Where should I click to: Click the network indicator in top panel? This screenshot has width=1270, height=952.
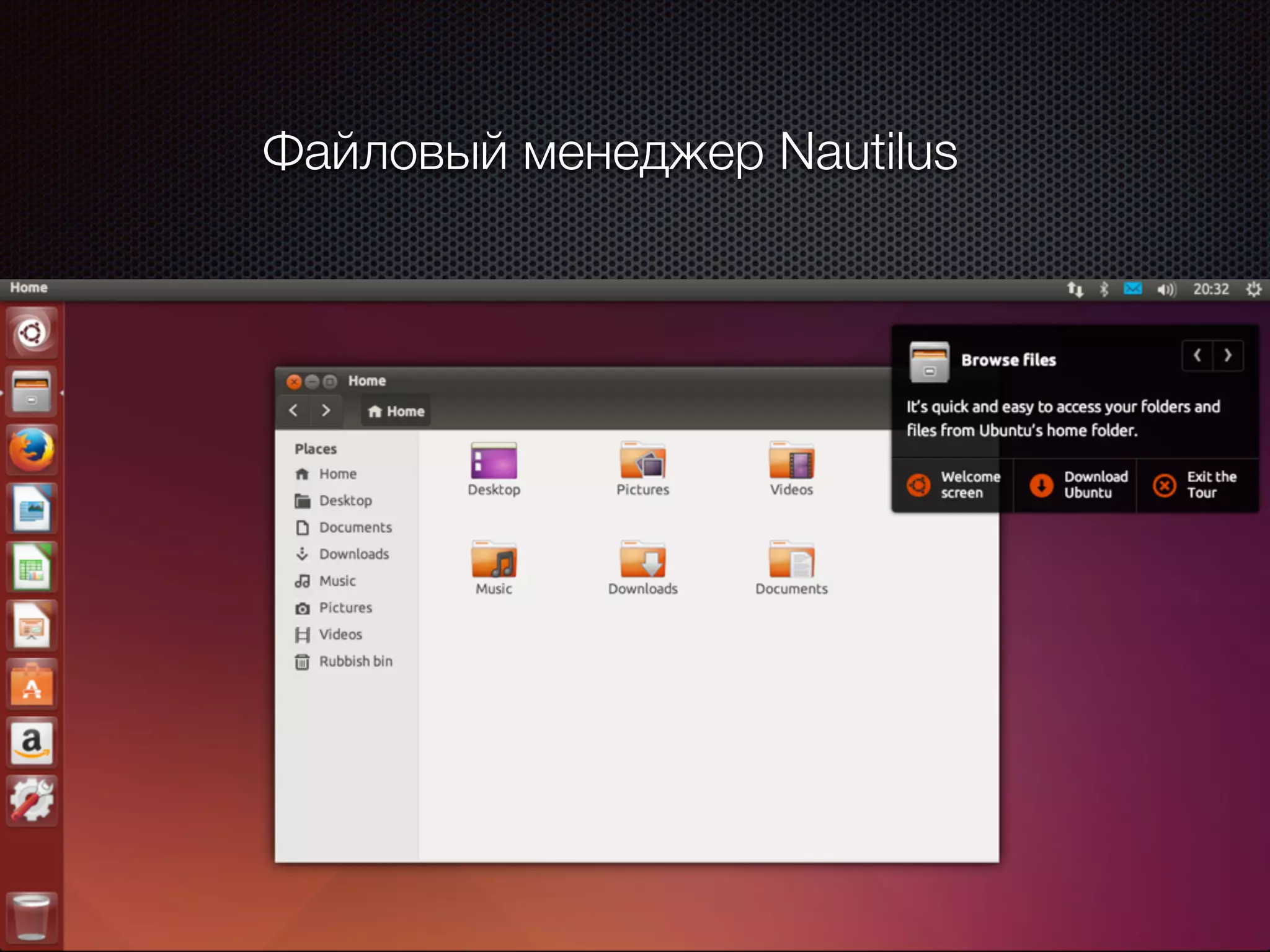point(1075,289)
